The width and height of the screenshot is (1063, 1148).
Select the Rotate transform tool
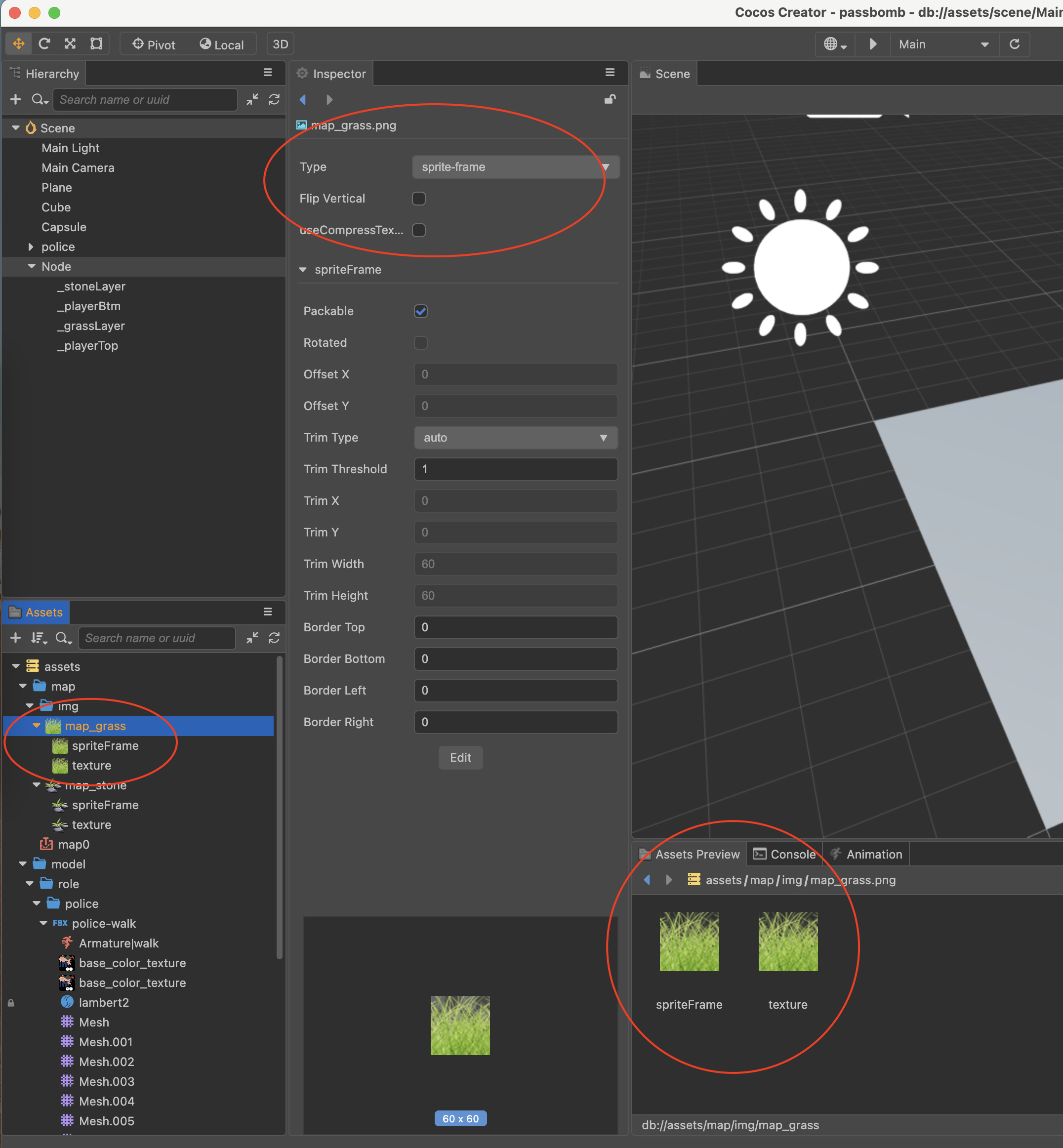[44, 44]
